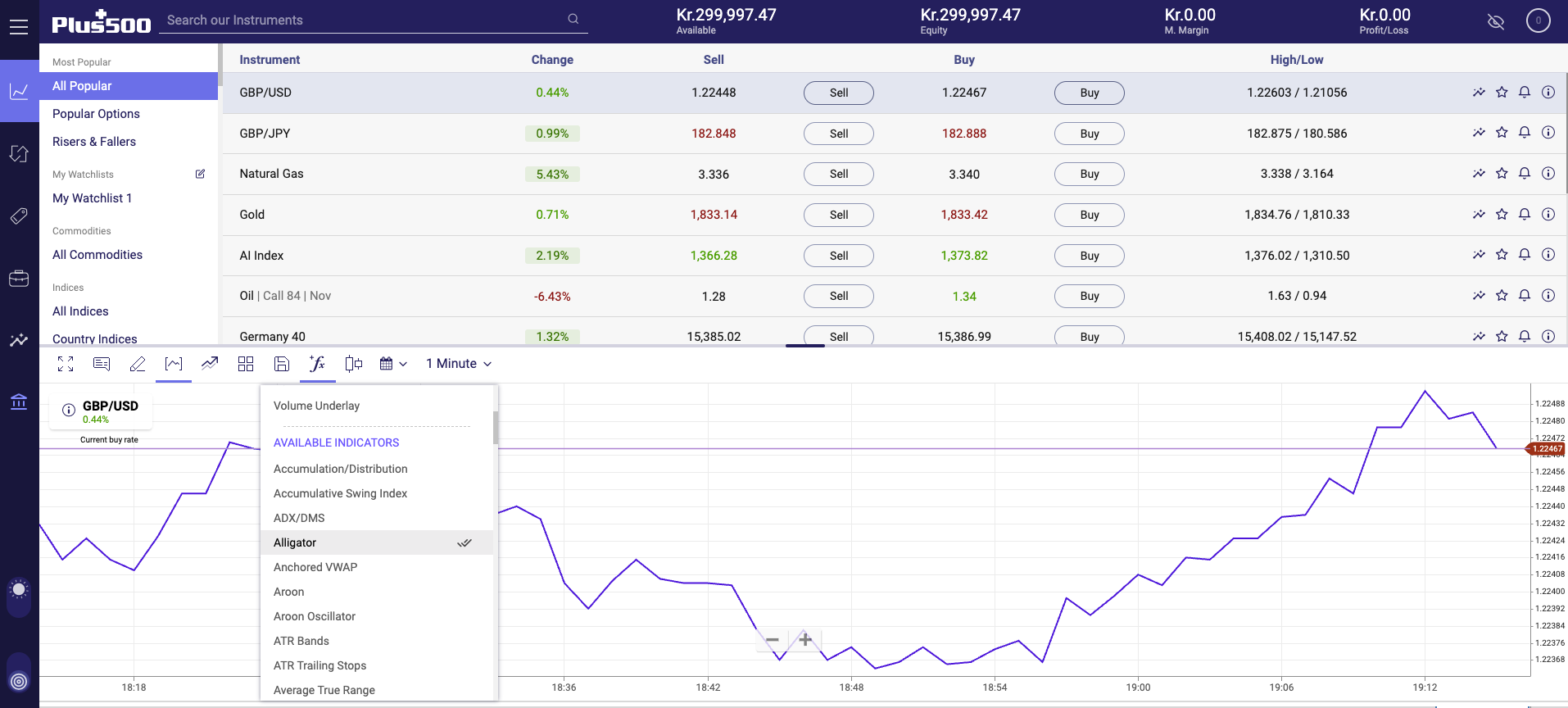Screen dimensions: 1568x708
Task: Open the hamburger main menu
Action: [x=19, y=26]
